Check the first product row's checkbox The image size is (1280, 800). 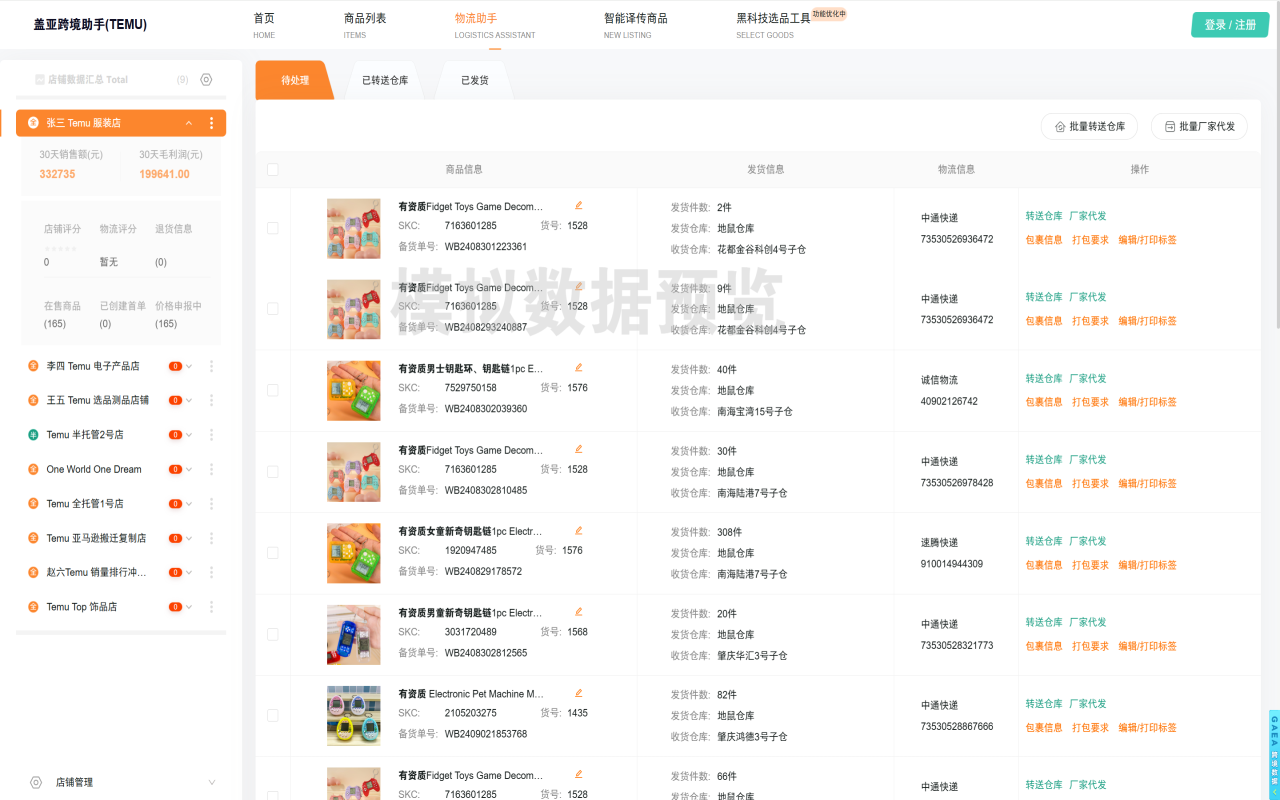[272, 228]
